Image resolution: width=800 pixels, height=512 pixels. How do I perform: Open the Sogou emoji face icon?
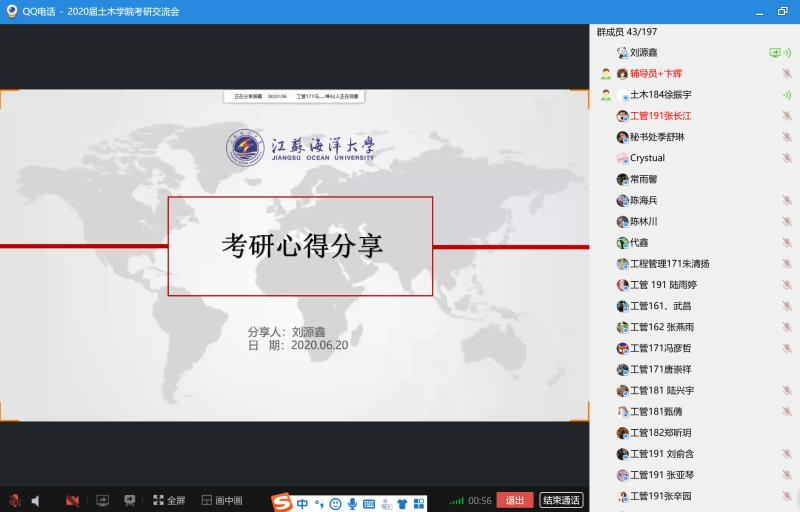coord(335,502)
